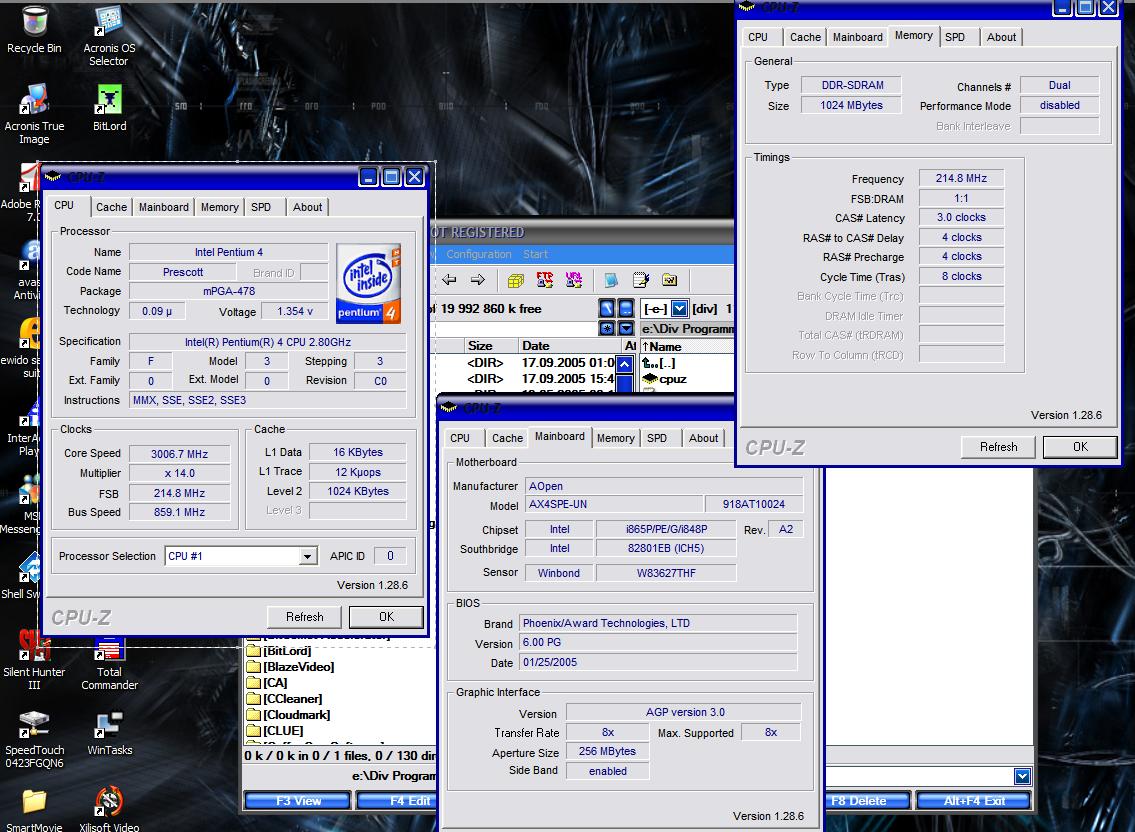Click the Intel Inside Pentium 4 logo
The height and width of the screenshot is (832, 1135).
368,283
